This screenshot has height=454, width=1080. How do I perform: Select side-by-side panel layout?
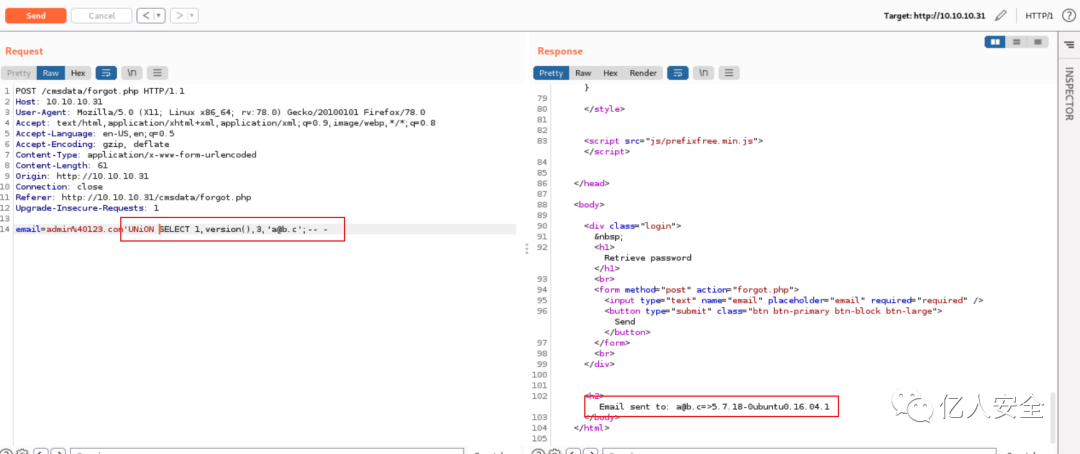point(995,43)
